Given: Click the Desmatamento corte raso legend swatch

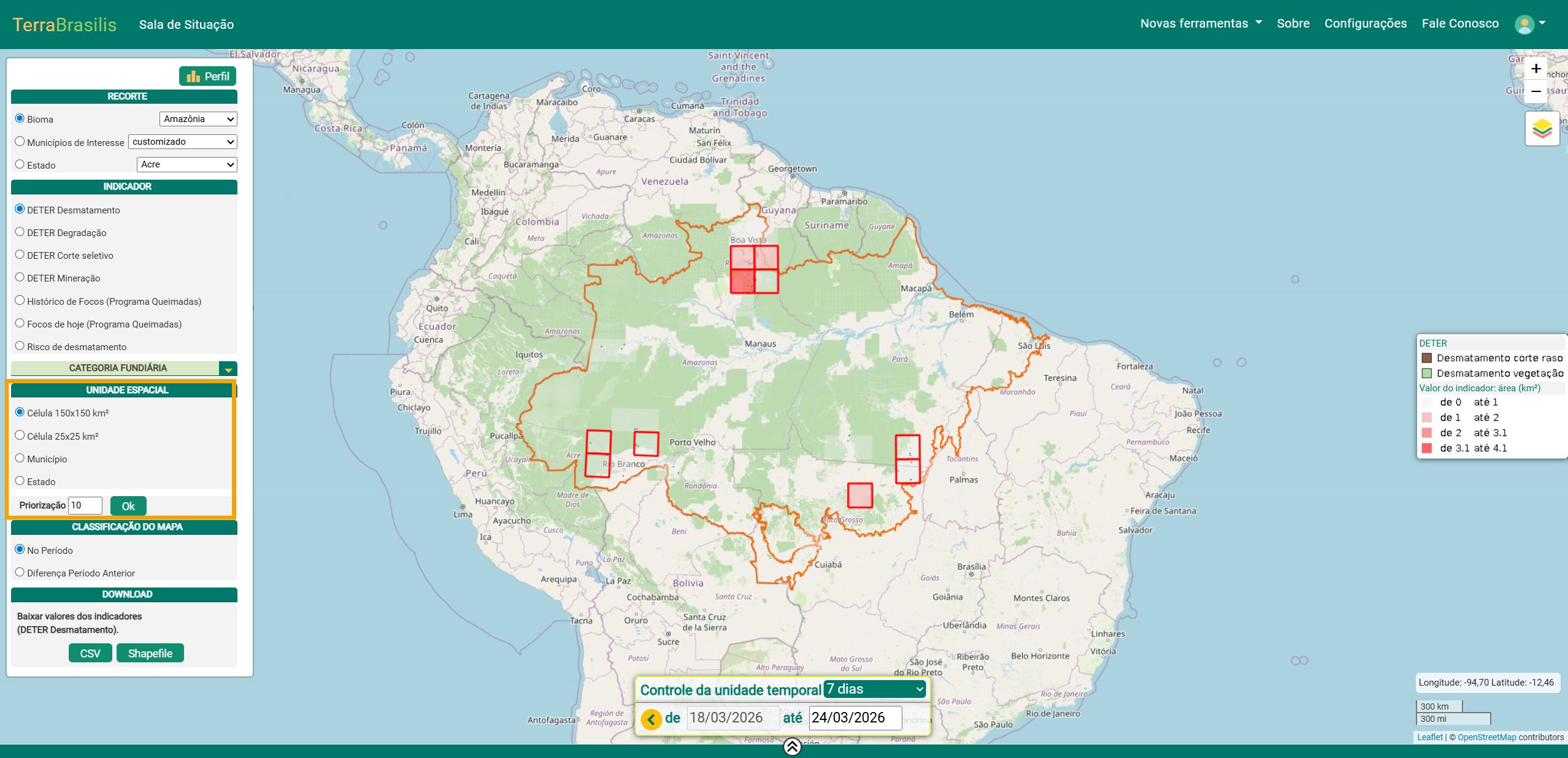Looking at the screenshot, I should click(x=1427, y=358).
